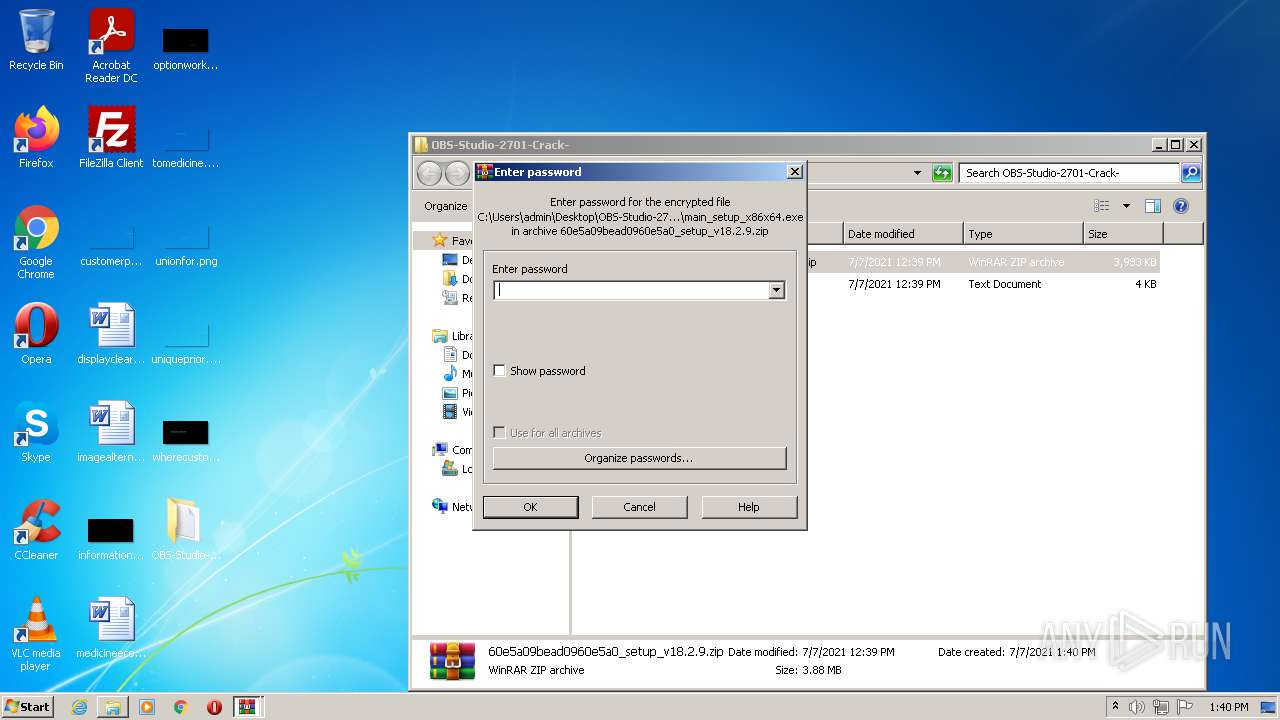1280x720 pixels.
Task: Open the Recycle Bin desktop icon
Action: (36, 41)
